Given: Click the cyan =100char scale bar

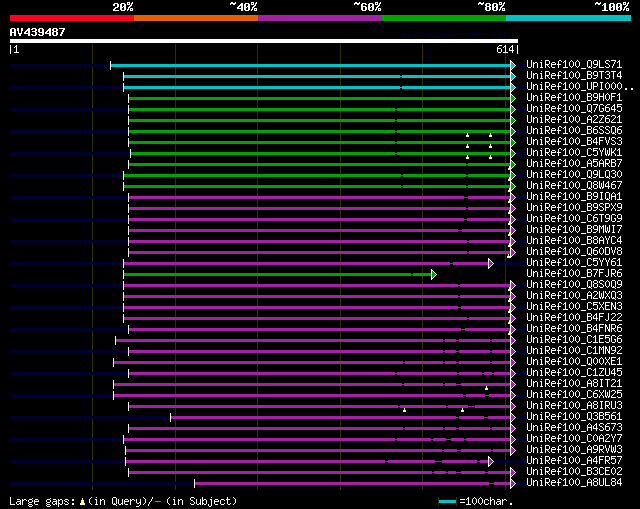Looking at the screenshot, I should tap(447, 501).
